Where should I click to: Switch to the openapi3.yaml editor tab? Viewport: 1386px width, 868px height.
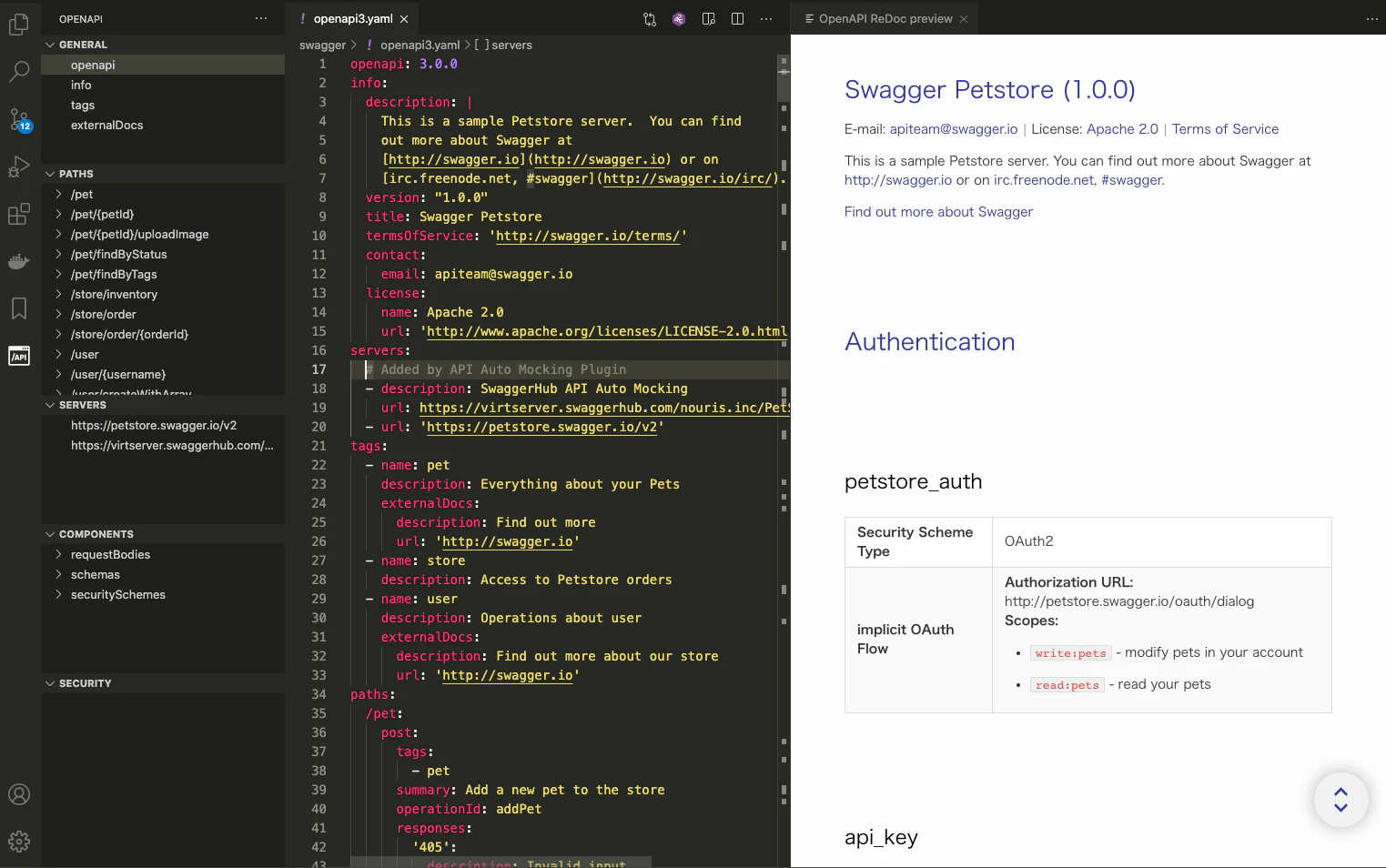click(353, 19)
